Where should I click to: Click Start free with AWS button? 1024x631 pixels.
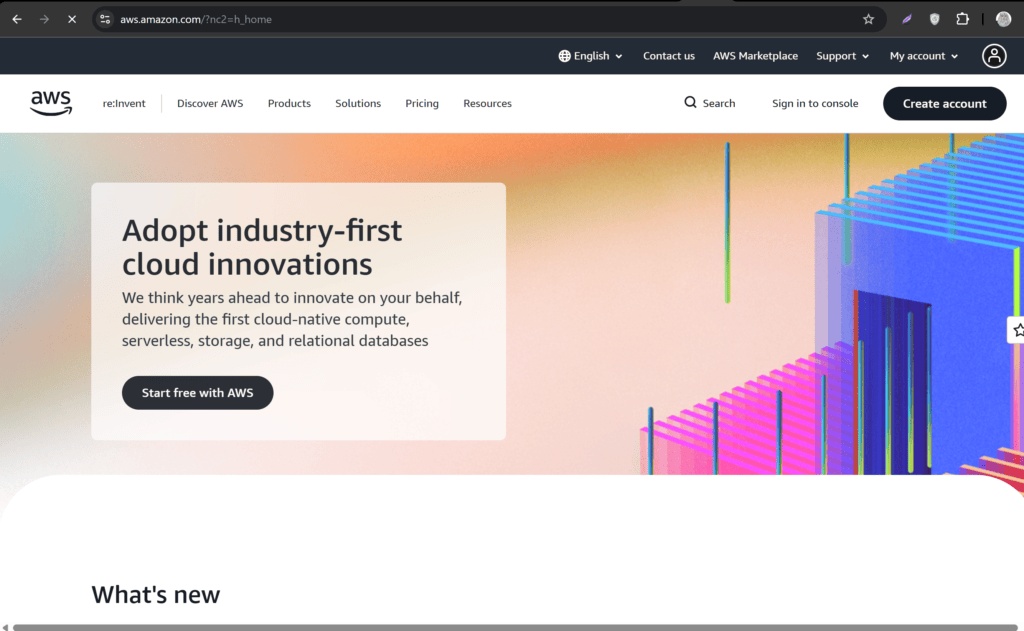click(197, 393)
